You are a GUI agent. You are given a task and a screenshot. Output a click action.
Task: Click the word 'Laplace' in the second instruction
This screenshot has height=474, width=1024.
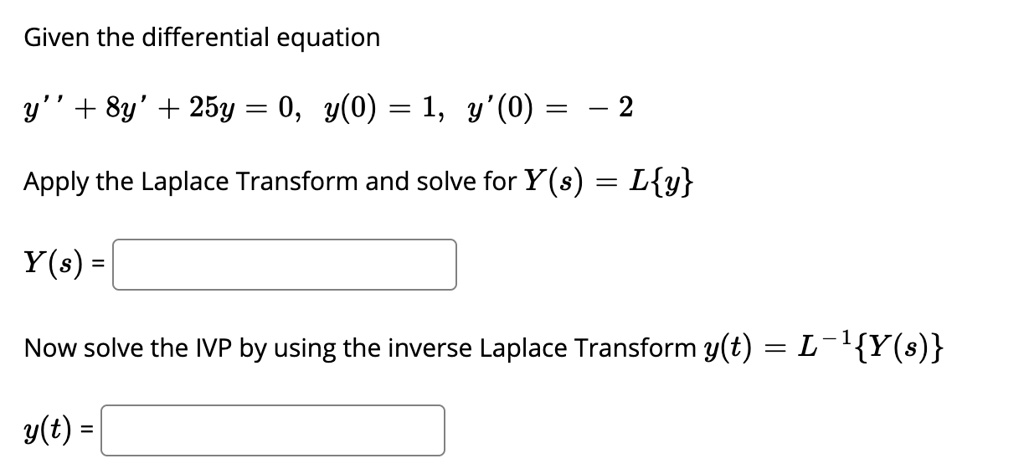coord(523,349)
